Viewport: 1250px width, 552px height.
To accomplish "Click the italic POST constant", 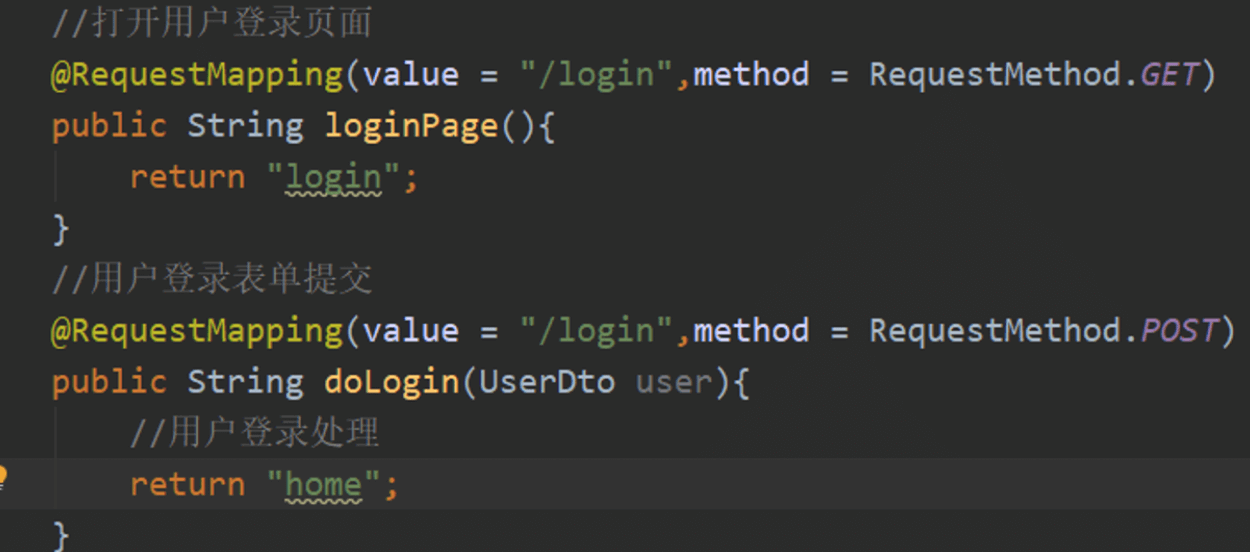I will click(1178, 331).
